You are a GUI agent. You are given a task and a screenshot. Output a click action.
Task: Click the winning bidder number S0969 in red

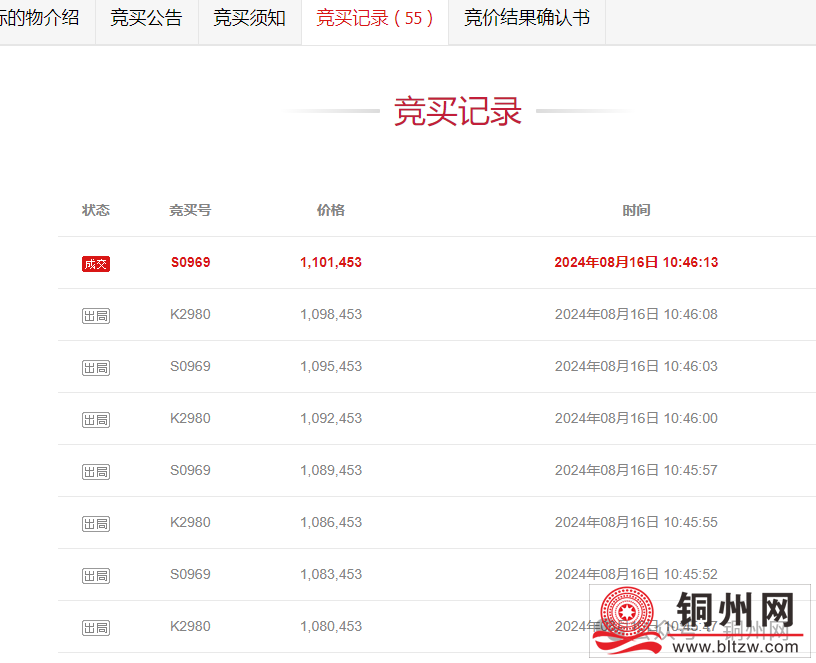(190, 263)
